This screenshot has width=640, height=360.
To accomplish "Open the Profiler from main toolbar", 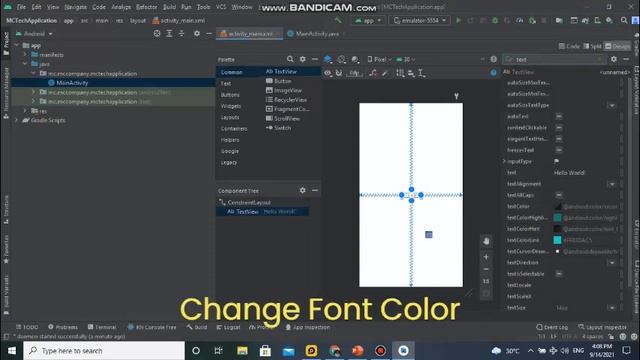I will (519, 20).
